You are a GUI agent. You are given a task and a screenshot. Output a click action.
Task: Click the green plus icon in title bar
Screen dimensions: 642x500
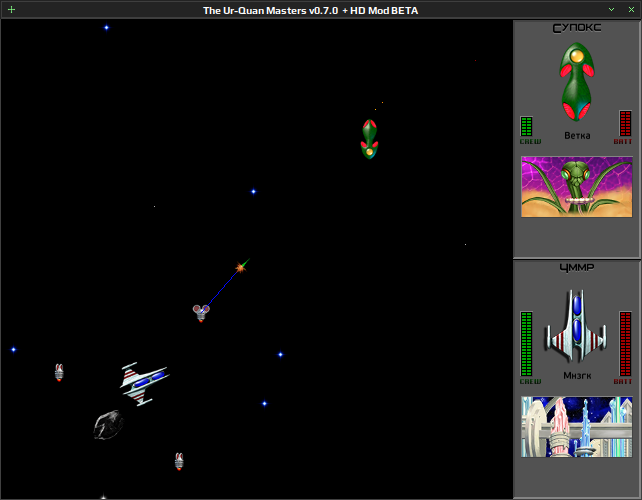tap(11, 9)
